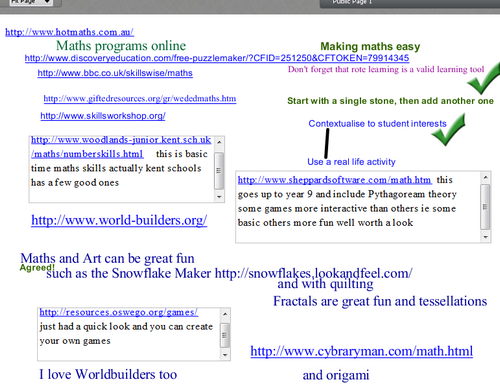The height and width of the screenshot is (390, 500).
Task: Select the black line under Contextualise
Action: (x=327, y=144)
